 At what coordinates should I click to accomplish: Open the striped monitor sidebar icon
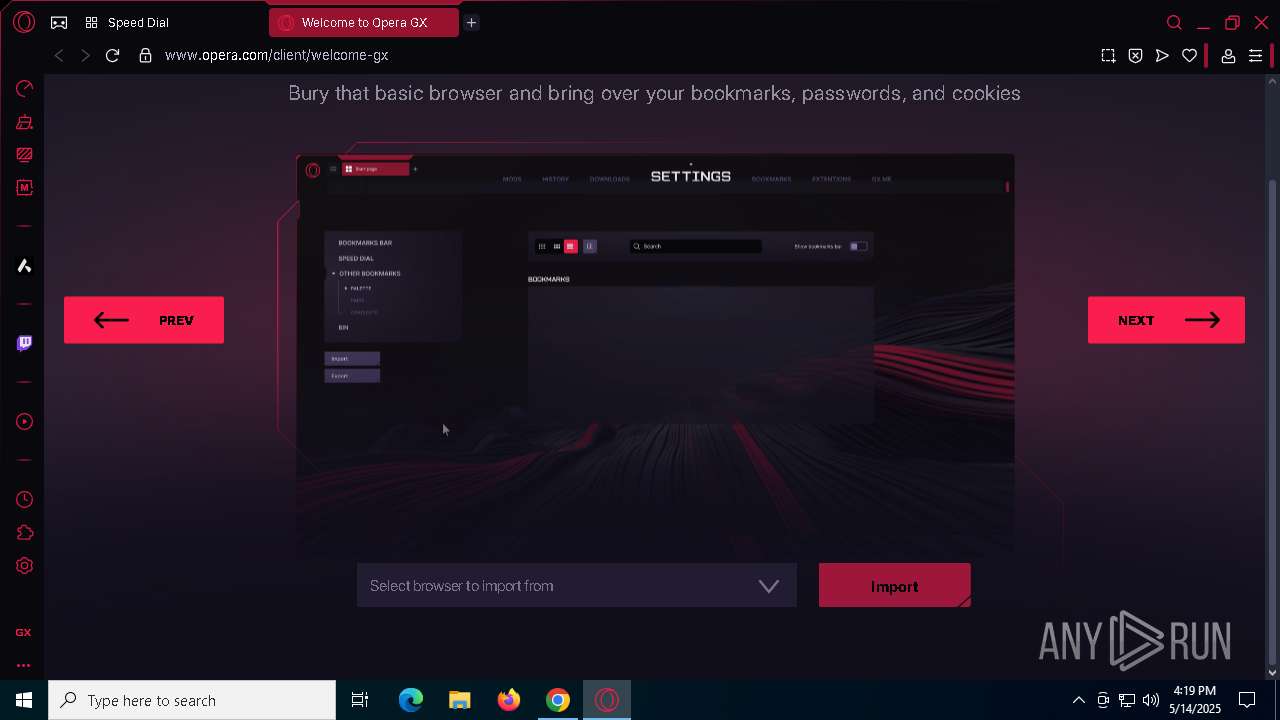coord(24,155)
